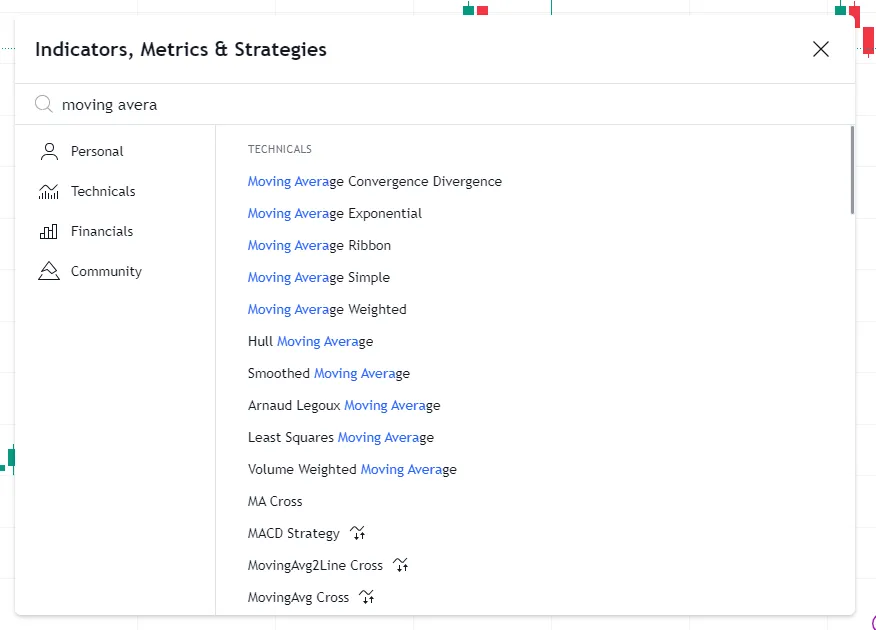The width and height of the screenshot is (876, 630).
Task: Click the results list scrollbar thumb
Action: coord(852,170)
